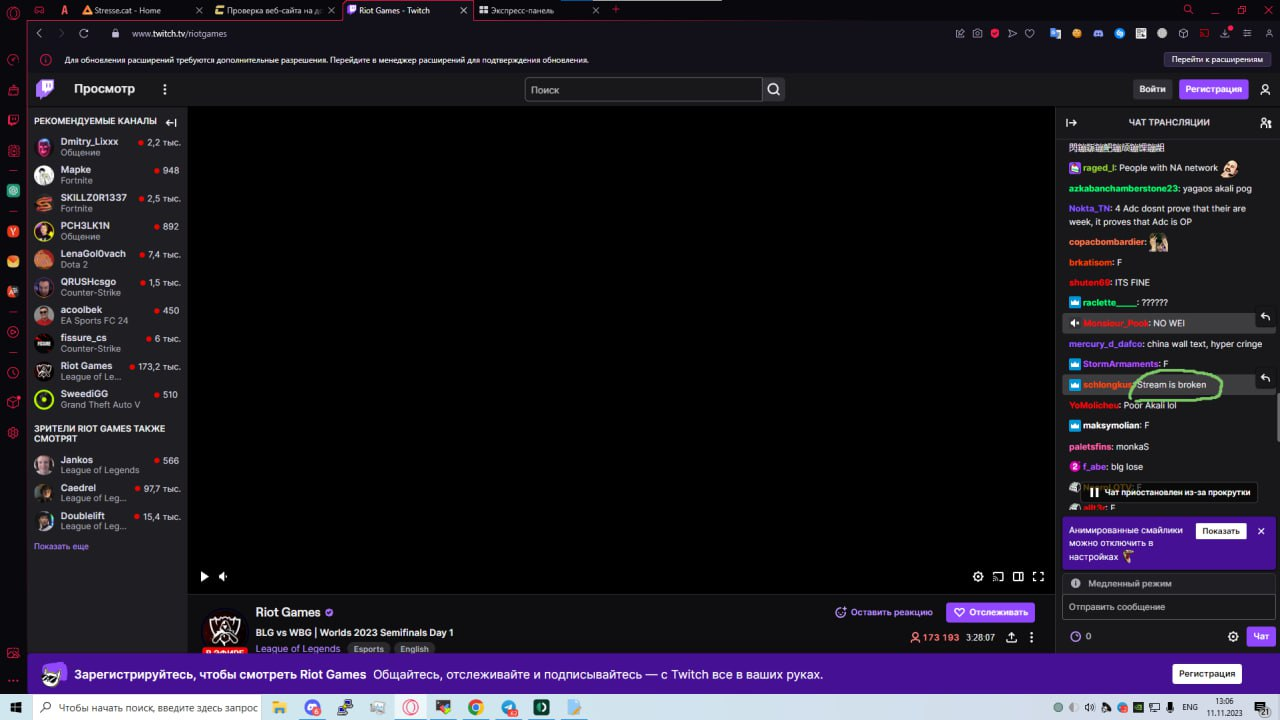Switch to Экспресс-панель tab
Viewport: 1280px width, 720px height.
coord(537,10)
